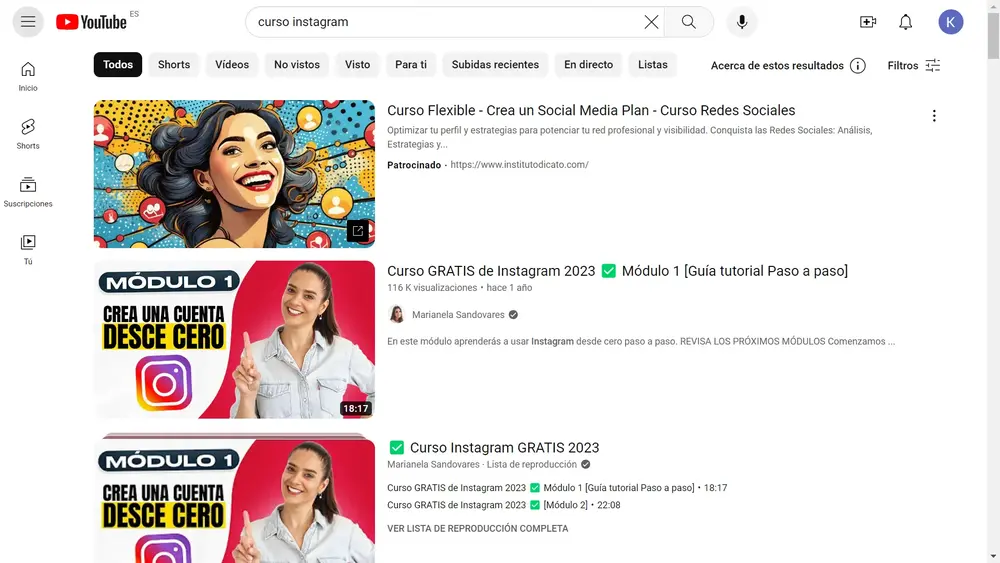Image resolution: width=1000 pixels, height=563 pixels.
Task: Start voice search with microphone
Action: (x=742, y=22)
